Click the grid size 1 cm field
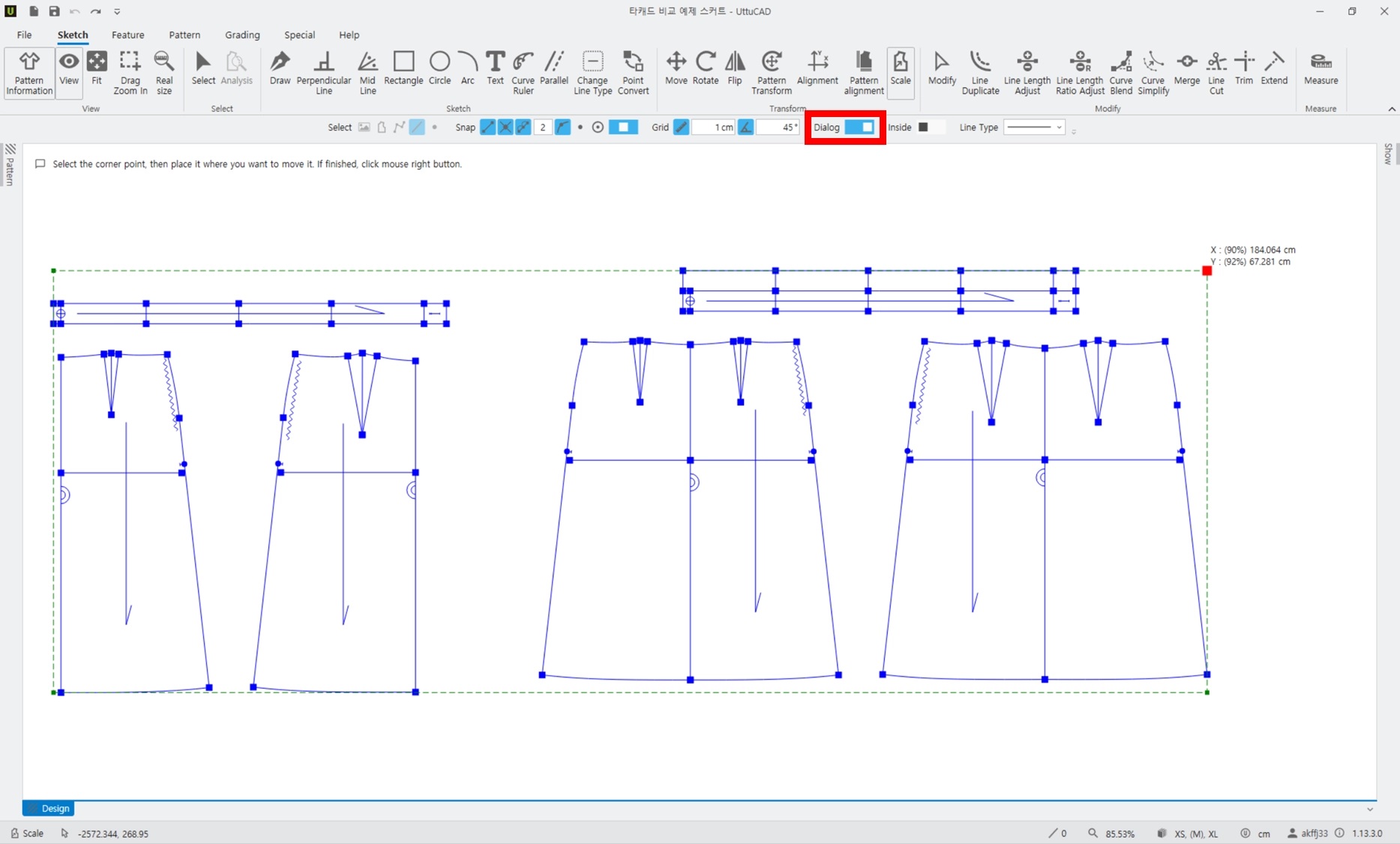The width and height of the screenshot is (1400, 844). 713,128
